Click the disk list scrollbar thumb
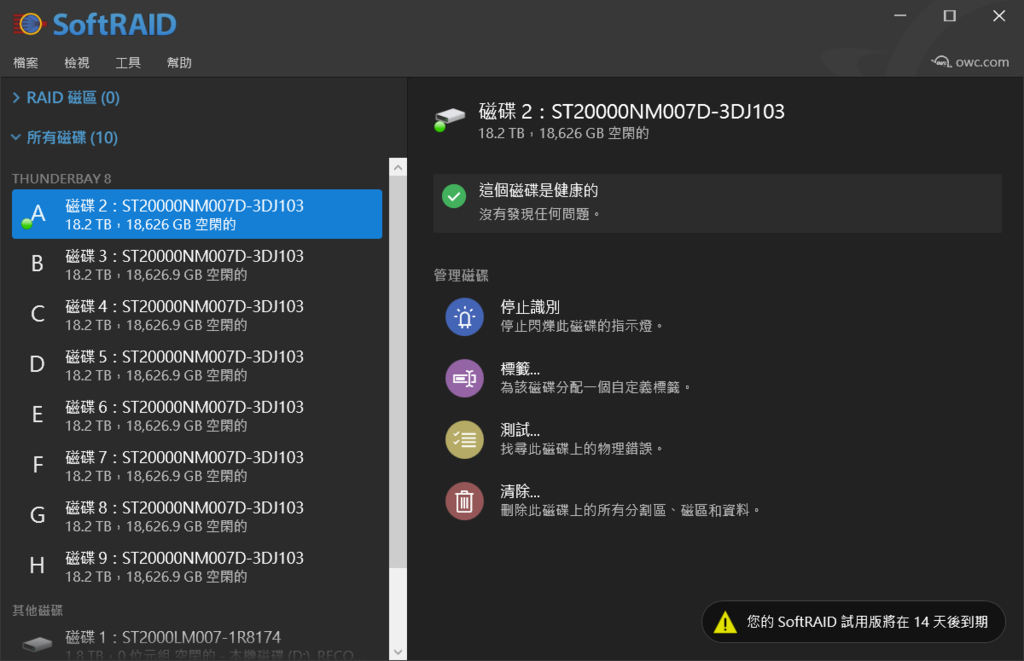This screenshot has width=1024, height=661. pyautogui.click(x=398, y=372)
